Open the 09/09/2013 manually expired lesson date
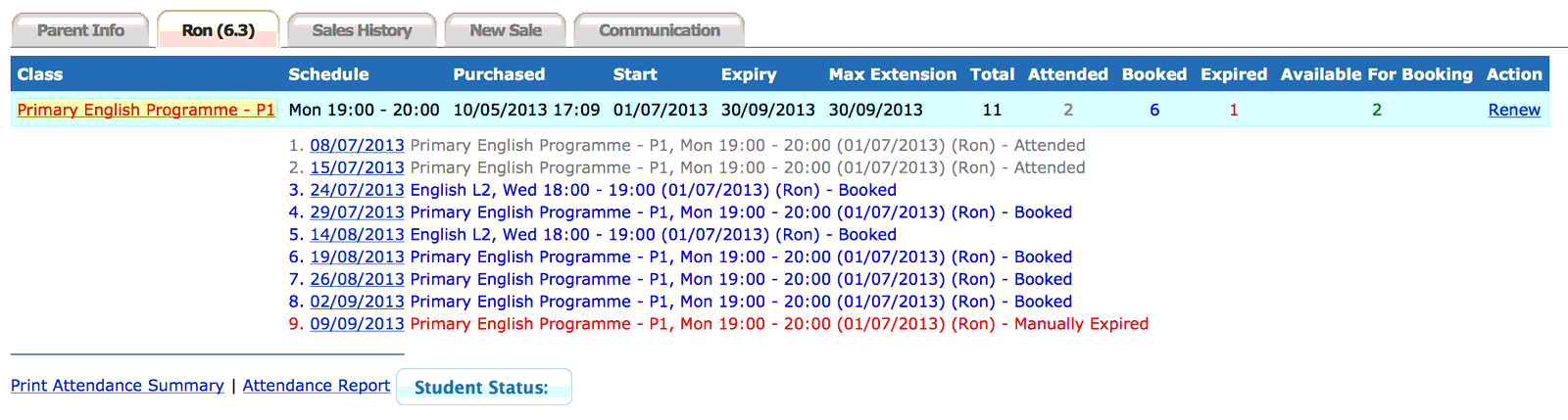The height and width of the screenshot is (420, 1568). [357, 324]
